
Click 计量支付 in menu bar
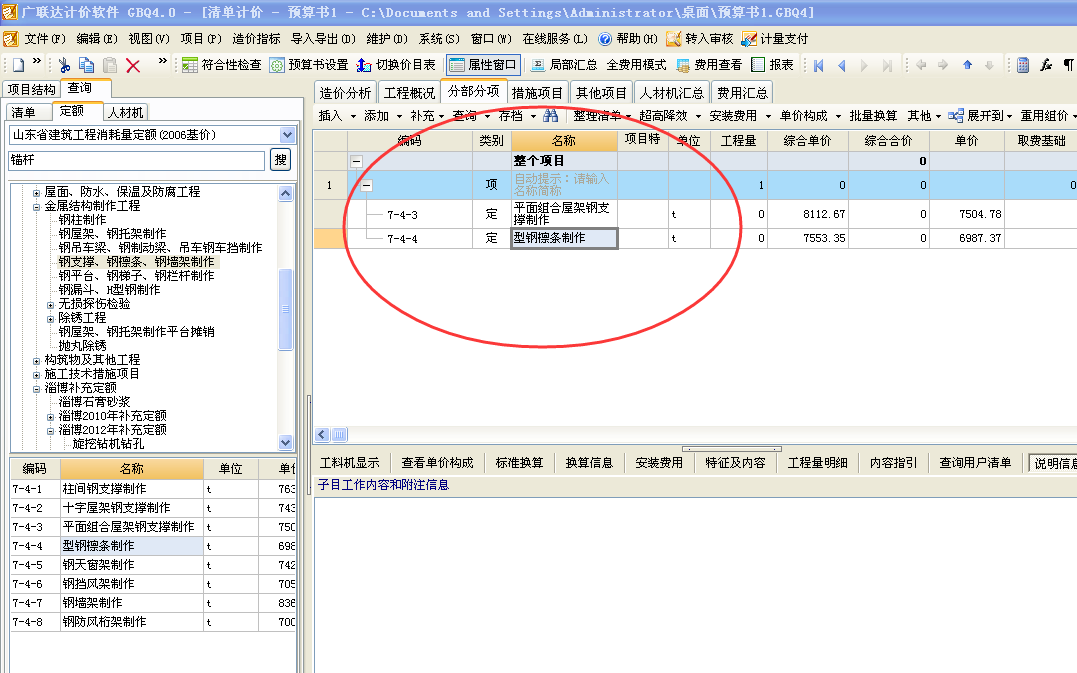[x=775, y=38]
